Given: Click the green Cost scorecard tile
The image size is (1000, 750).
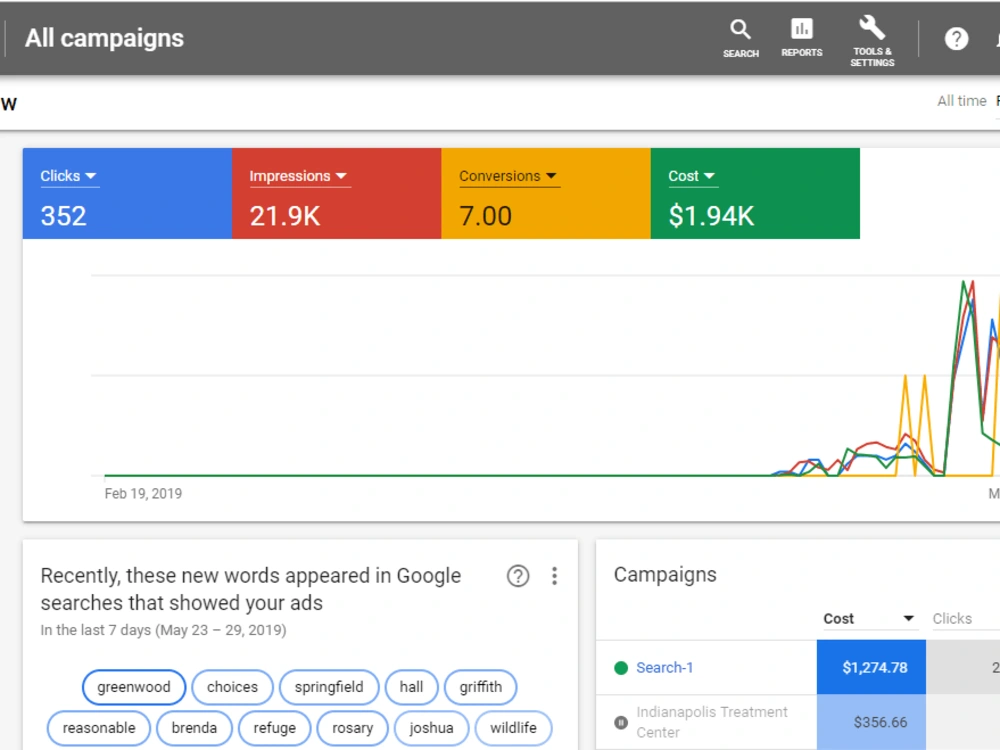Looking at the screenshot, I should pyautogui.click(x=755, y=194).
